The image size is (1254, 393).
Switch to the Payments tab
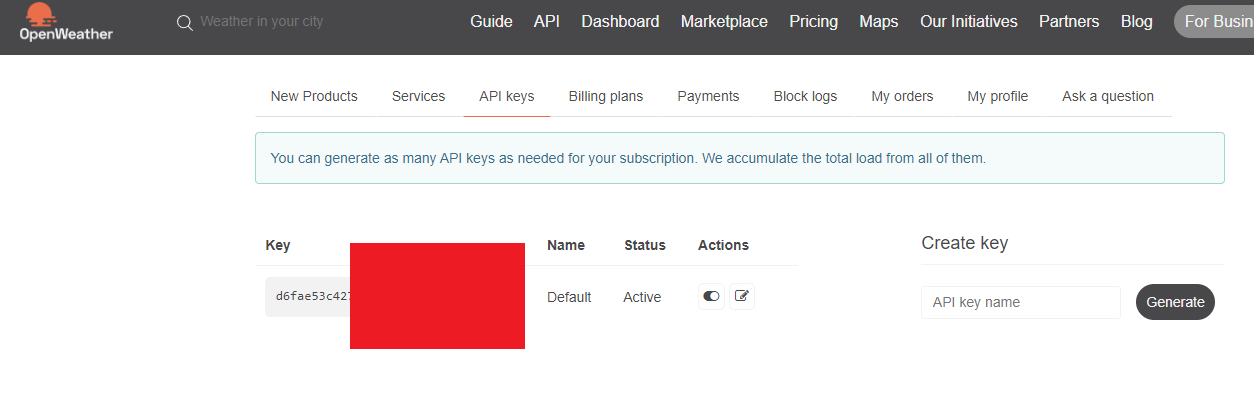[708, 96]
